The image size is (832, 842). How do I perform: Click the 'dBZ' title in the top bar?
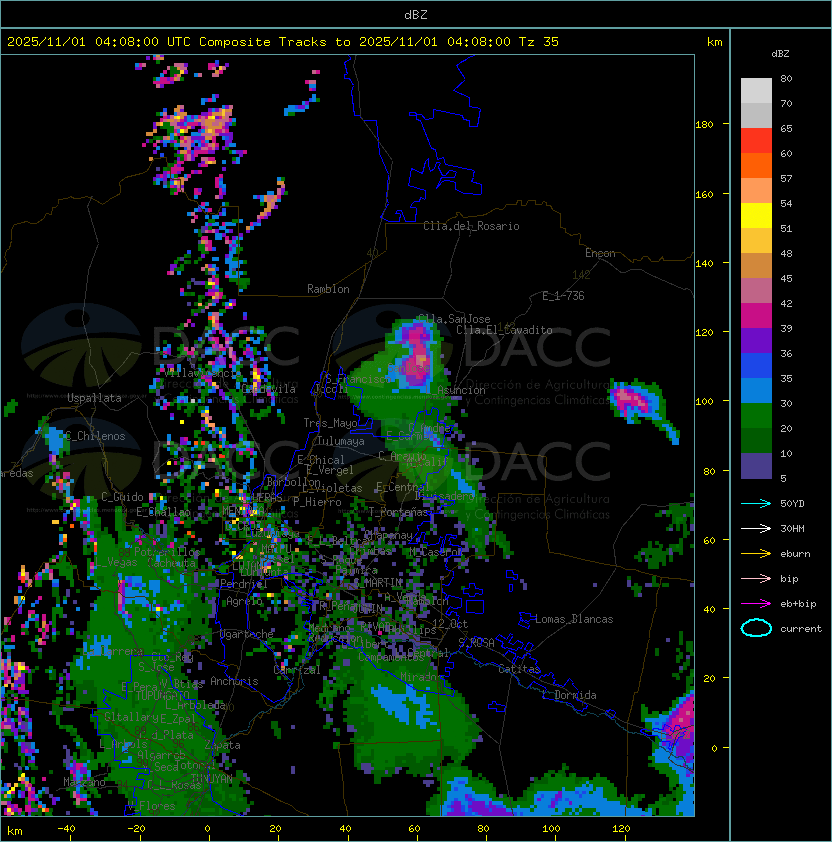(416, 15)
